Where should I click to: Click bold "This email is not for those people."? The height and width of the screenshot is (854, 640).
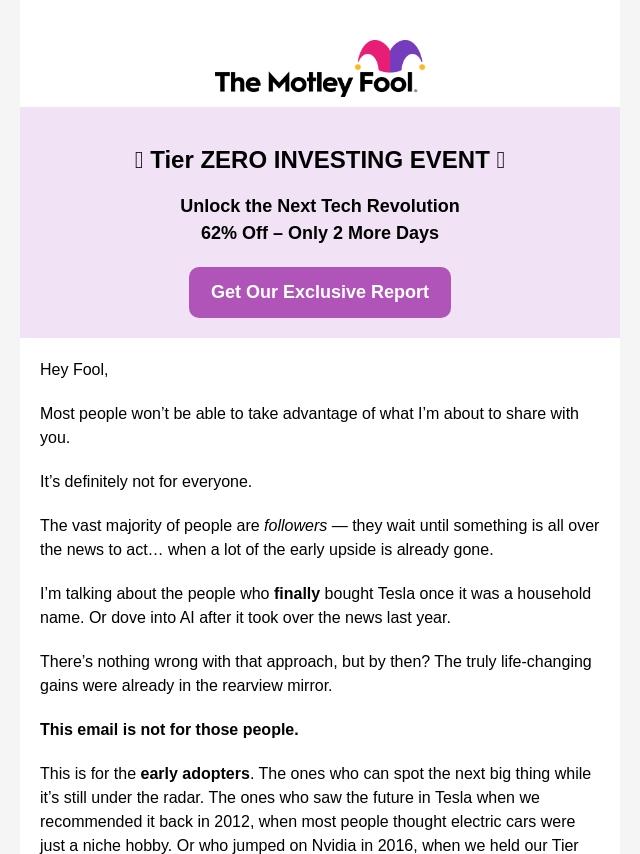click(x=169, y=730)
